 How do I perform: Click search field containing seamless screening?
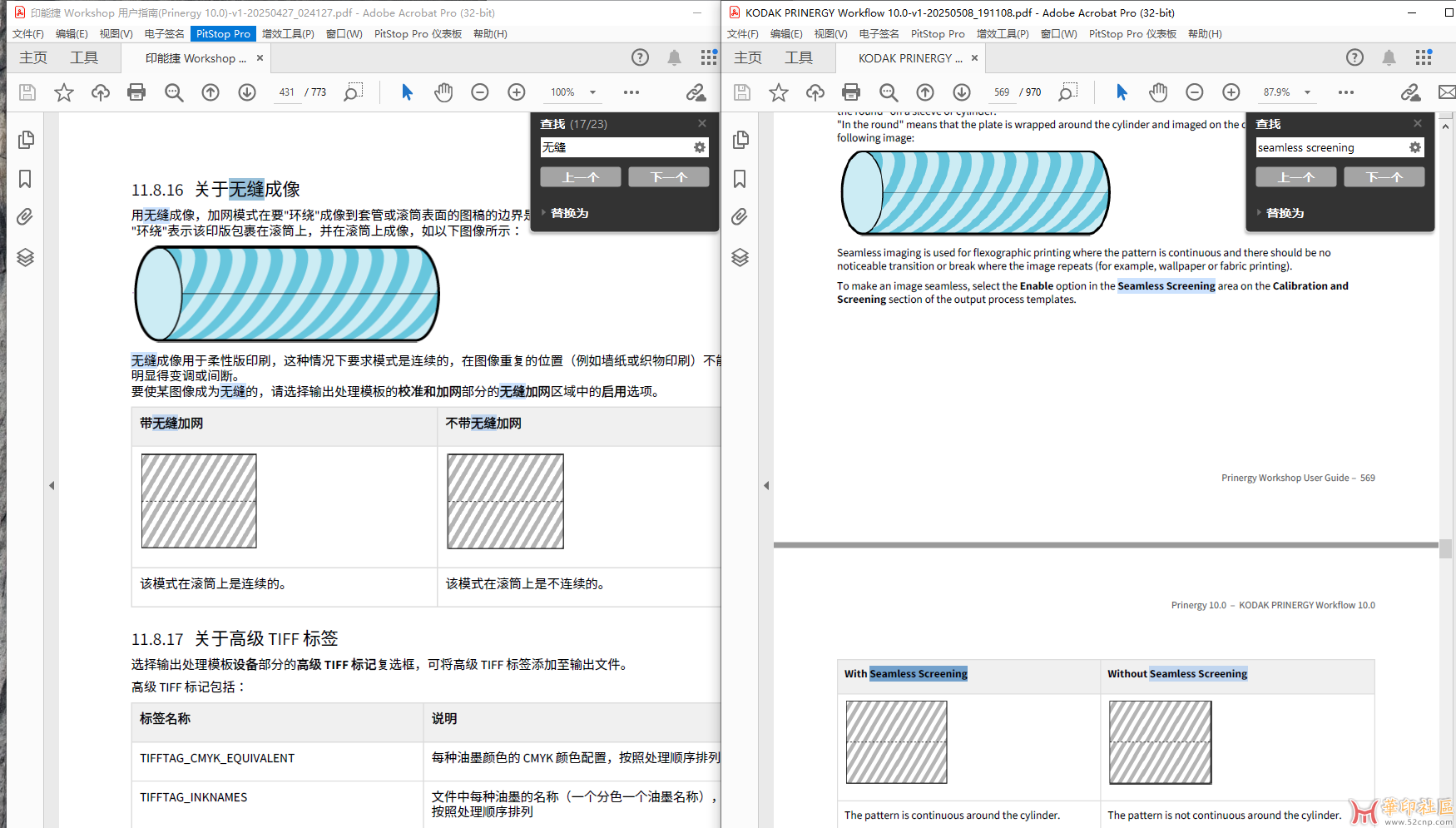(x=1331, y=147)
